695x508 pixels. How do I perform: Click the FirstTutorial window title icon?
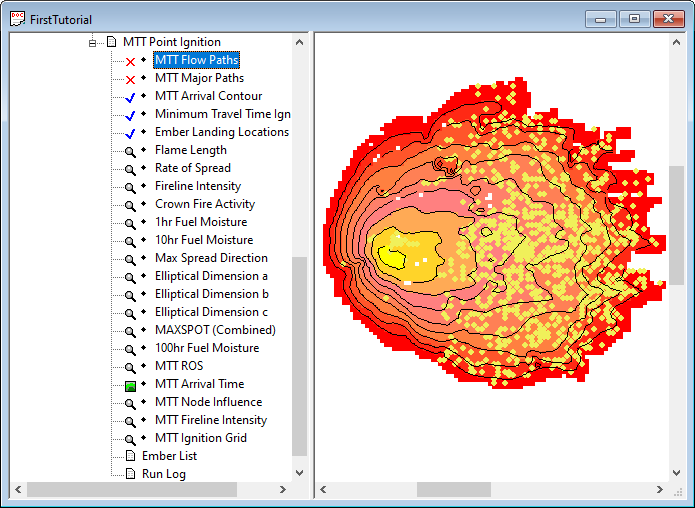pos(15,19)
